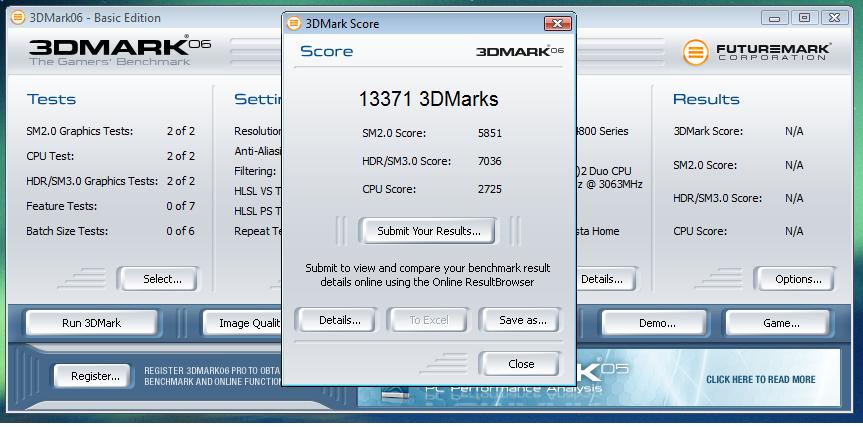
Task: Close the 3DMark06 main window
Action: click(x=834, y=18)
